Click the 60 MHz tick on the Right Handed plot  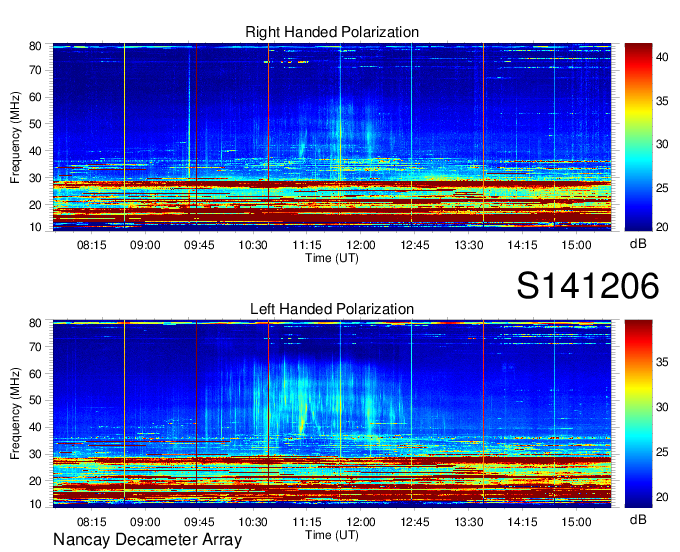pos(35,97)
